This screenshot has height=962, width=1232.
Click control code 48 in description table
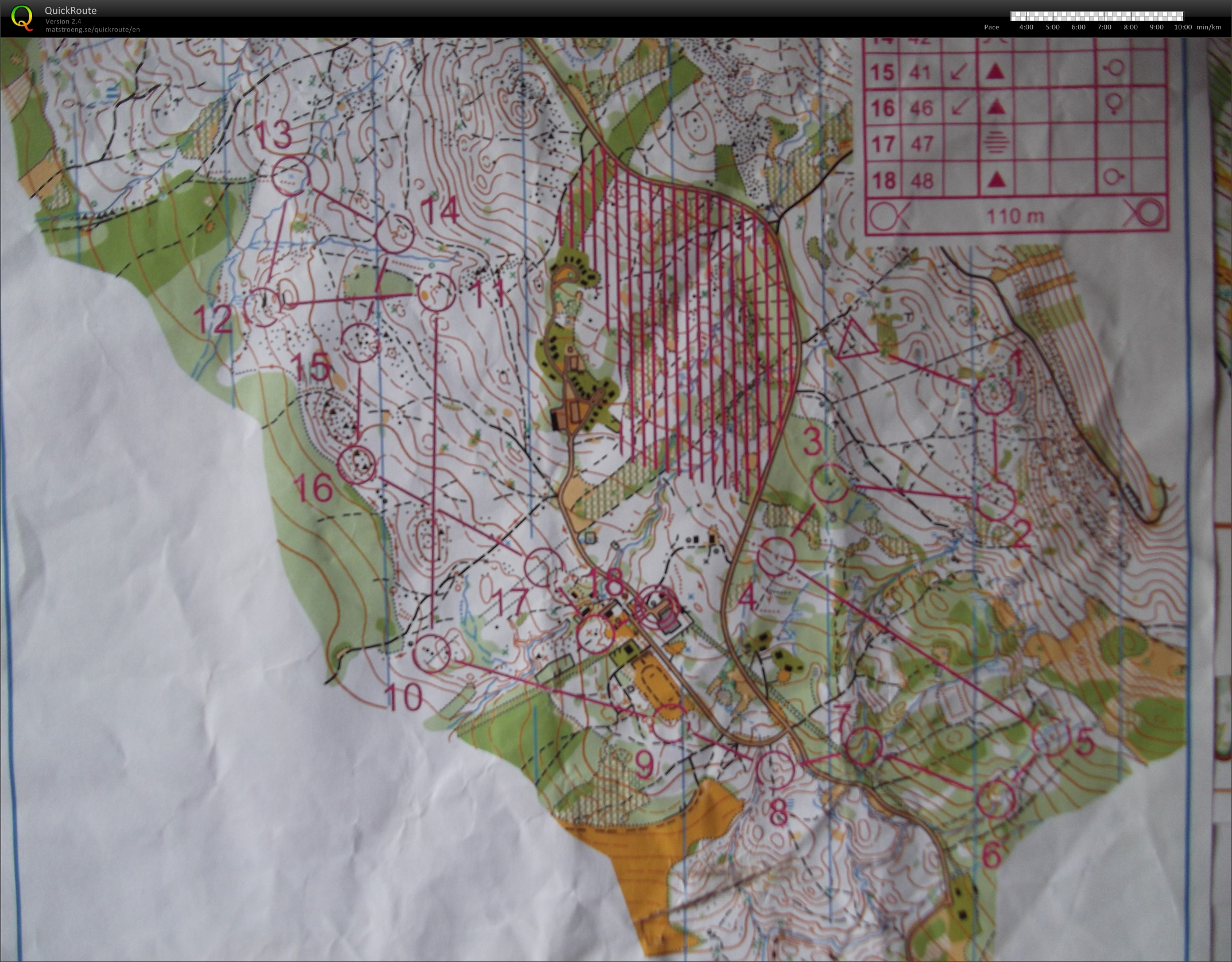[922, 180]
